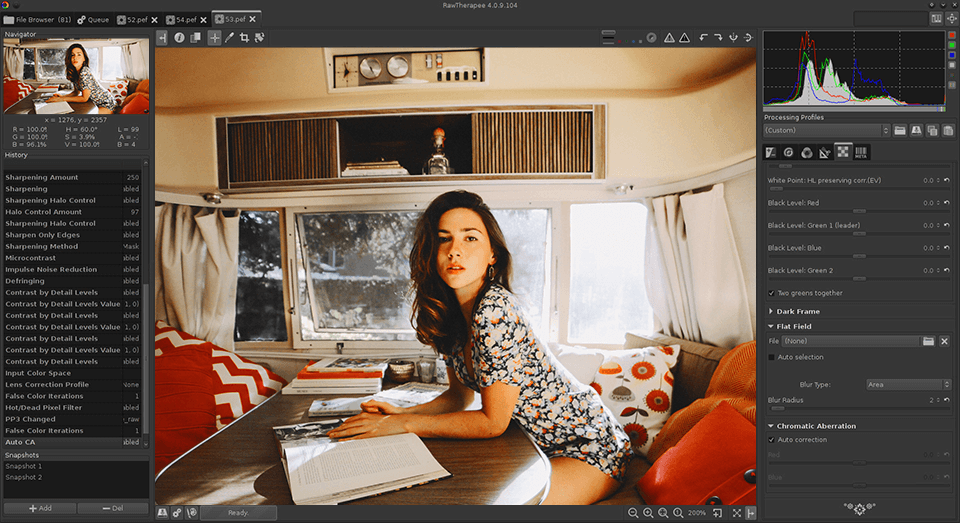
Task: Open Color tools tab
Action: point(807,152)
